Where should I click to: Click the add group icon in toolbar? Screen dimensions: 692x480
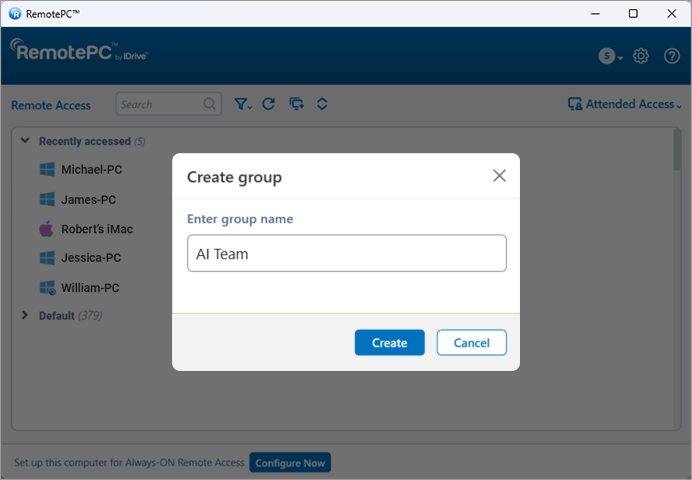click(295, 104)
